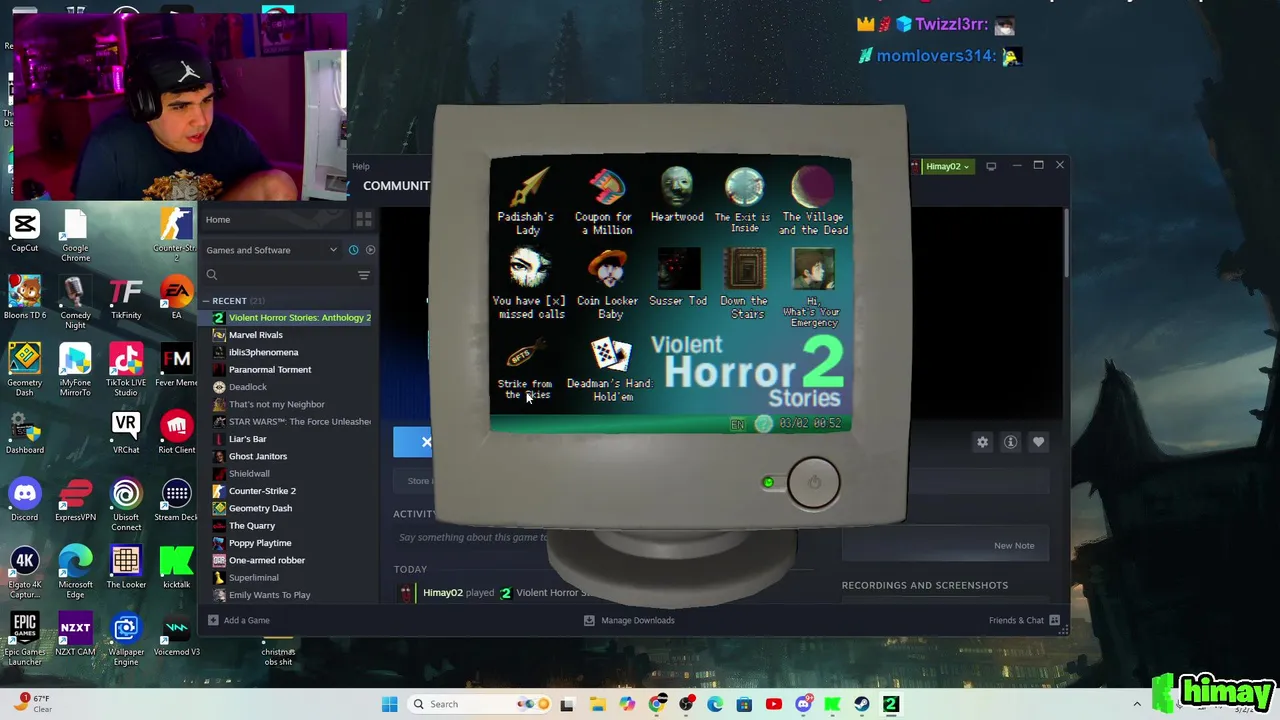Open Strike from the Skies story

(525, 369)
